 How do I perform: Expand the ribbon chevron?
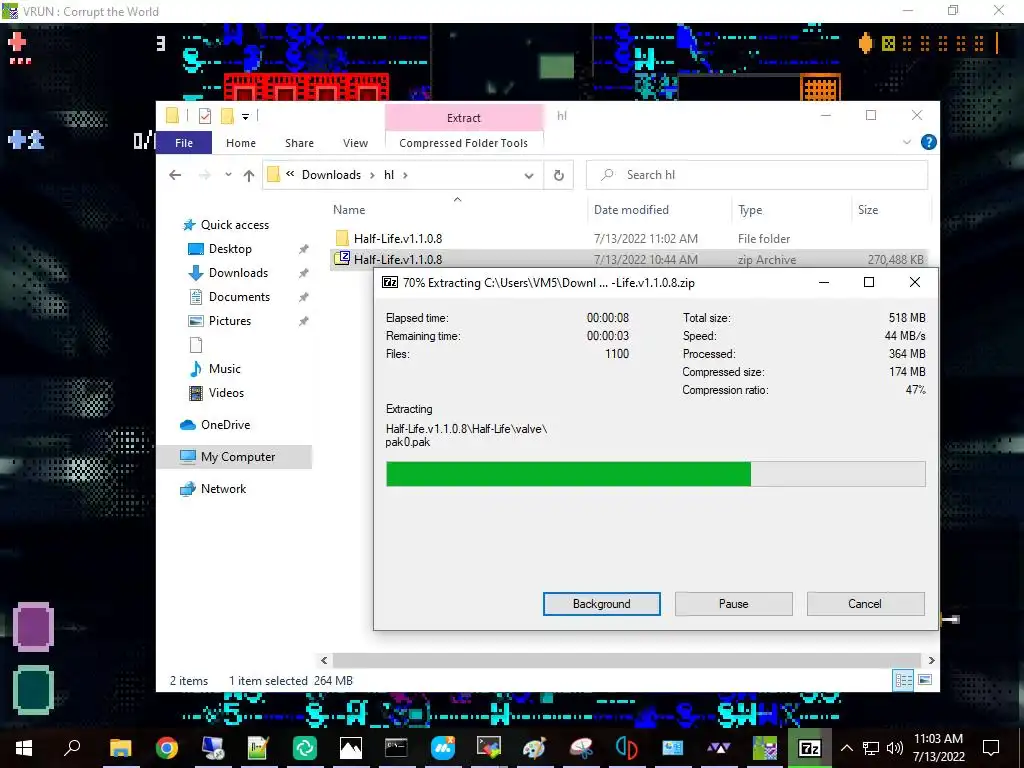point(906,142)
